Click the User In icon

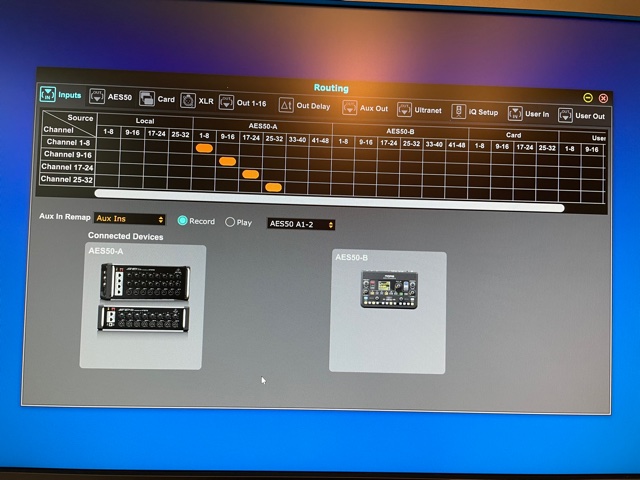click(515, 113)
